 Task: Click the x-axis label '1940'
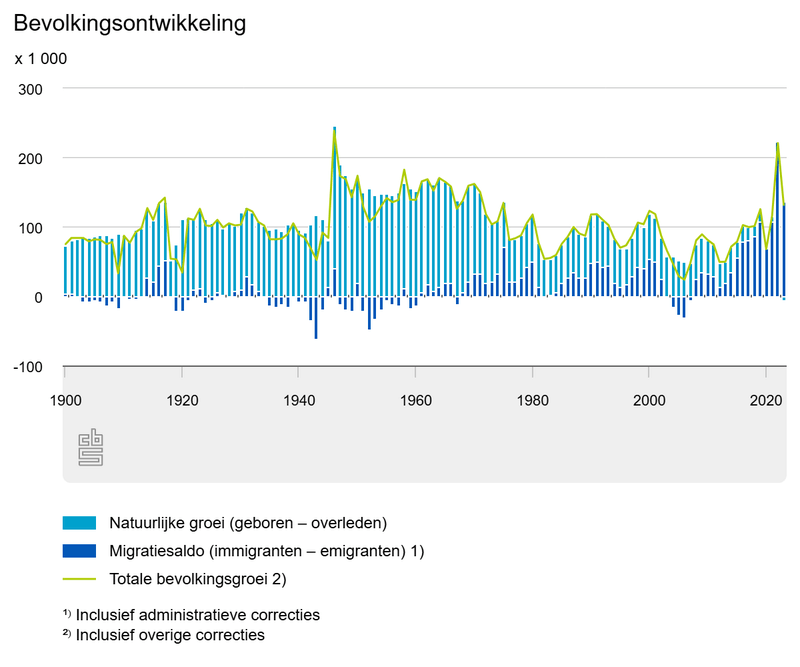(299, 401)
